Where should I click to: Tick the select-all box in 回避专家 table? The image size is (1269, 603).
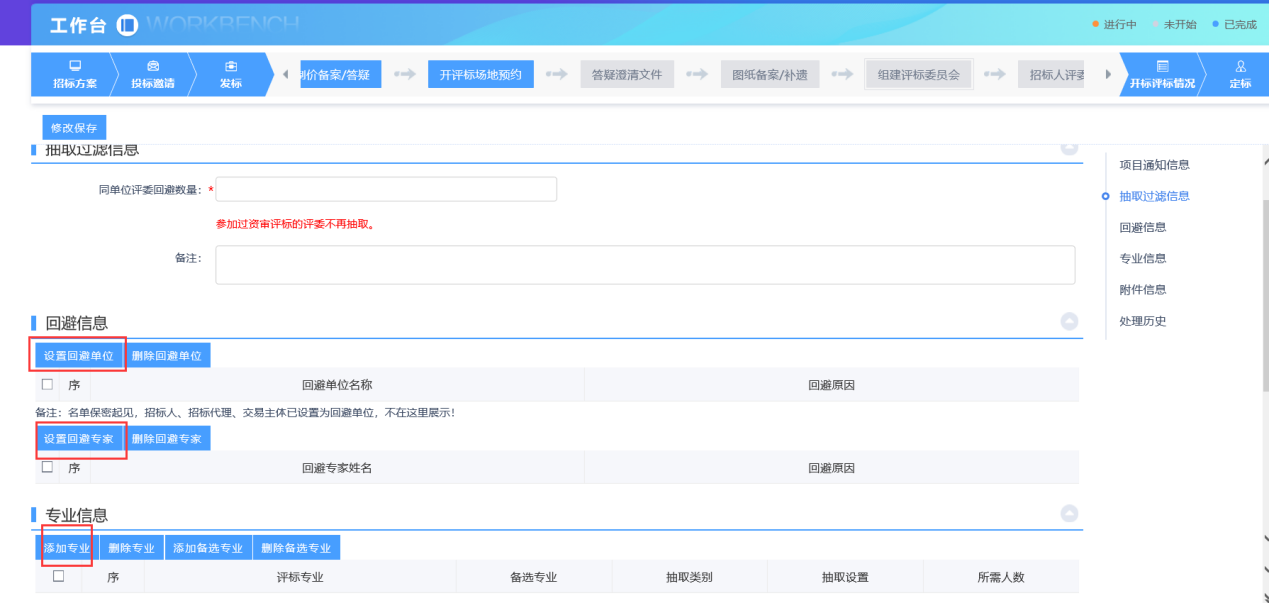pos(47,467)
